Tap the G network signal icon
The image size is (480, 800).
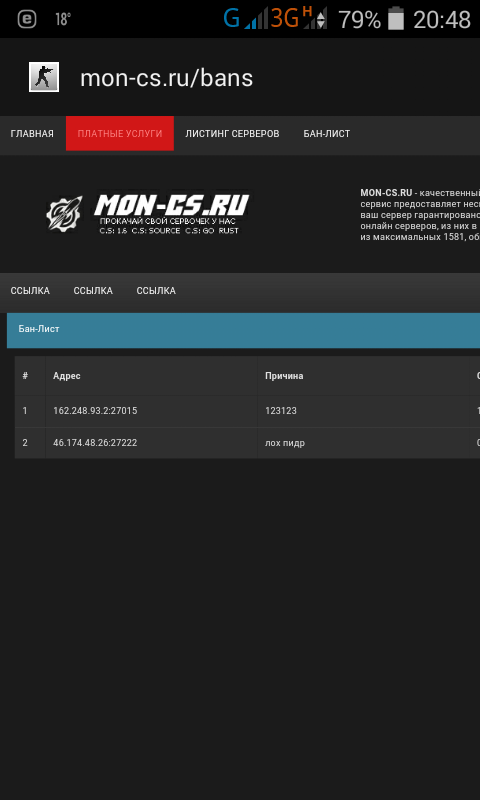point(245,19)
